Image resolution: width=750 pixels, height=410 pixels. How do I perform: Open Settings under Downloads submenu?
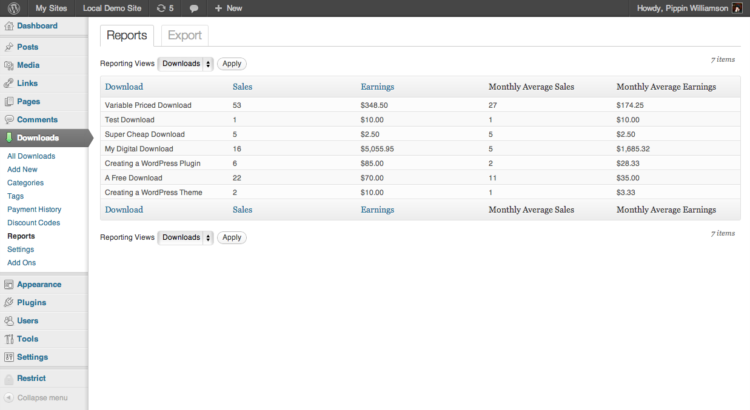[21, 250]
